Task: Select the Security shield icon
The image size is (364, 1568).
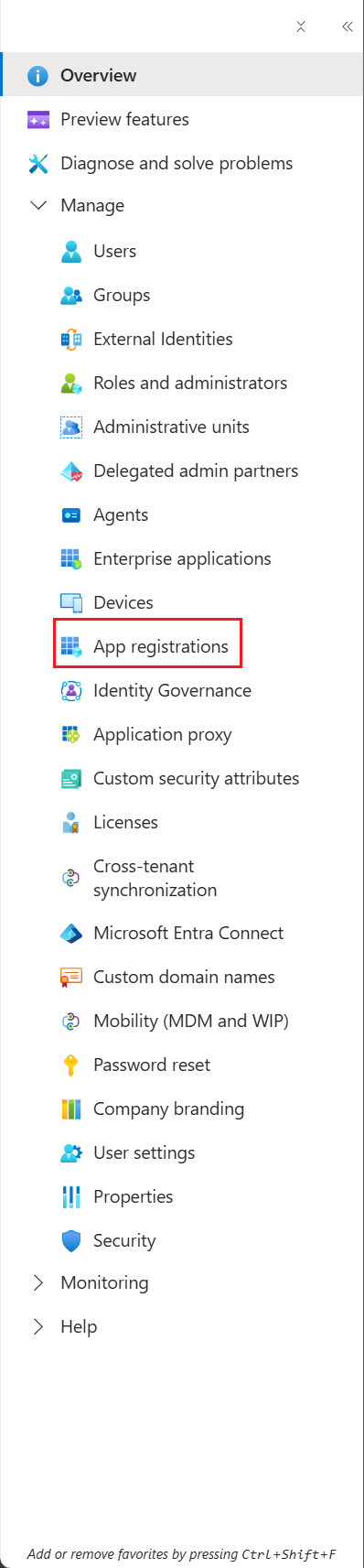Action: pyautogui.click(x=71, y=1240)
